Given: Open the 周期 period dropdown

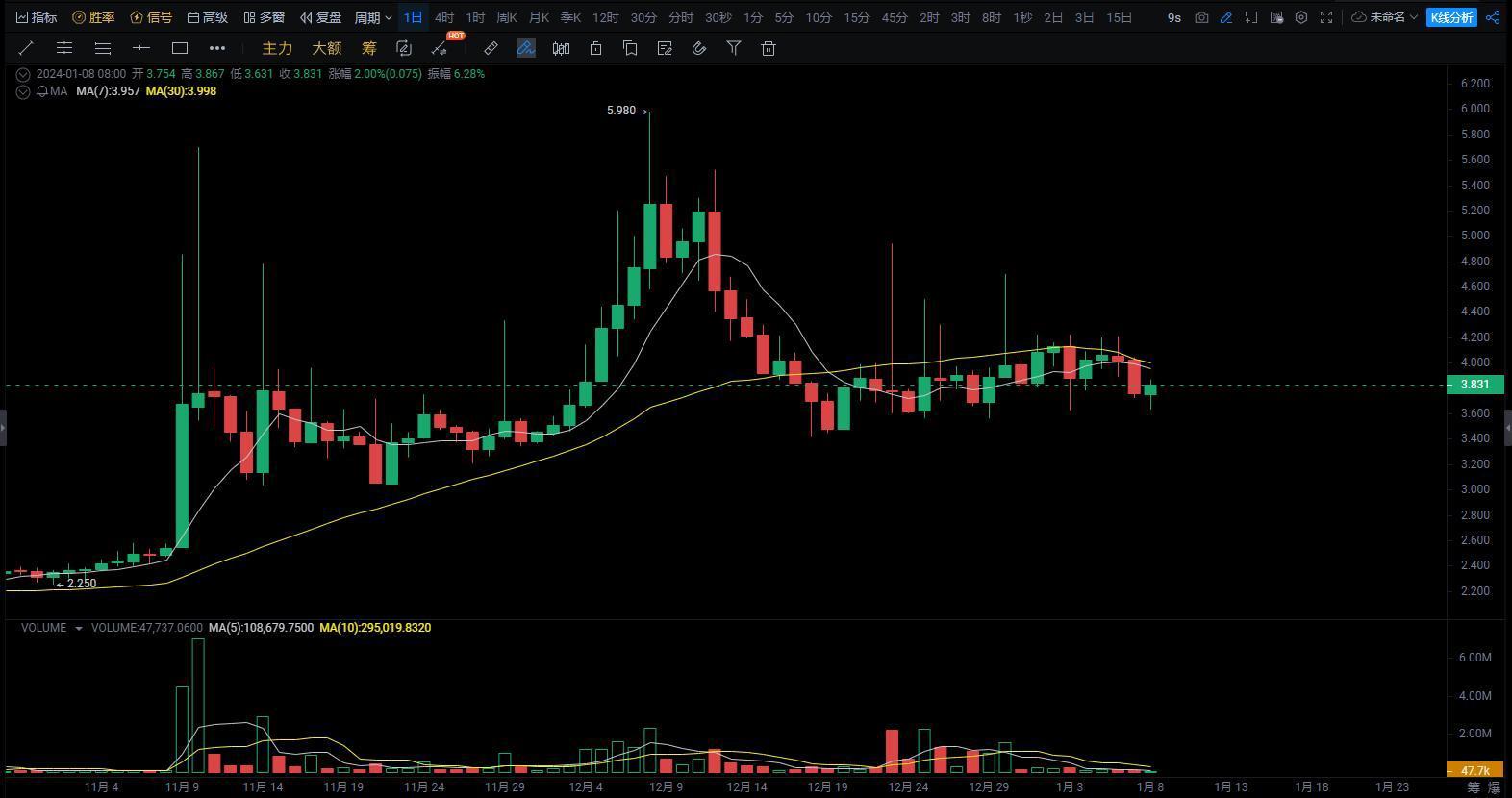Looking at the screenshot, I should (373, 17).
